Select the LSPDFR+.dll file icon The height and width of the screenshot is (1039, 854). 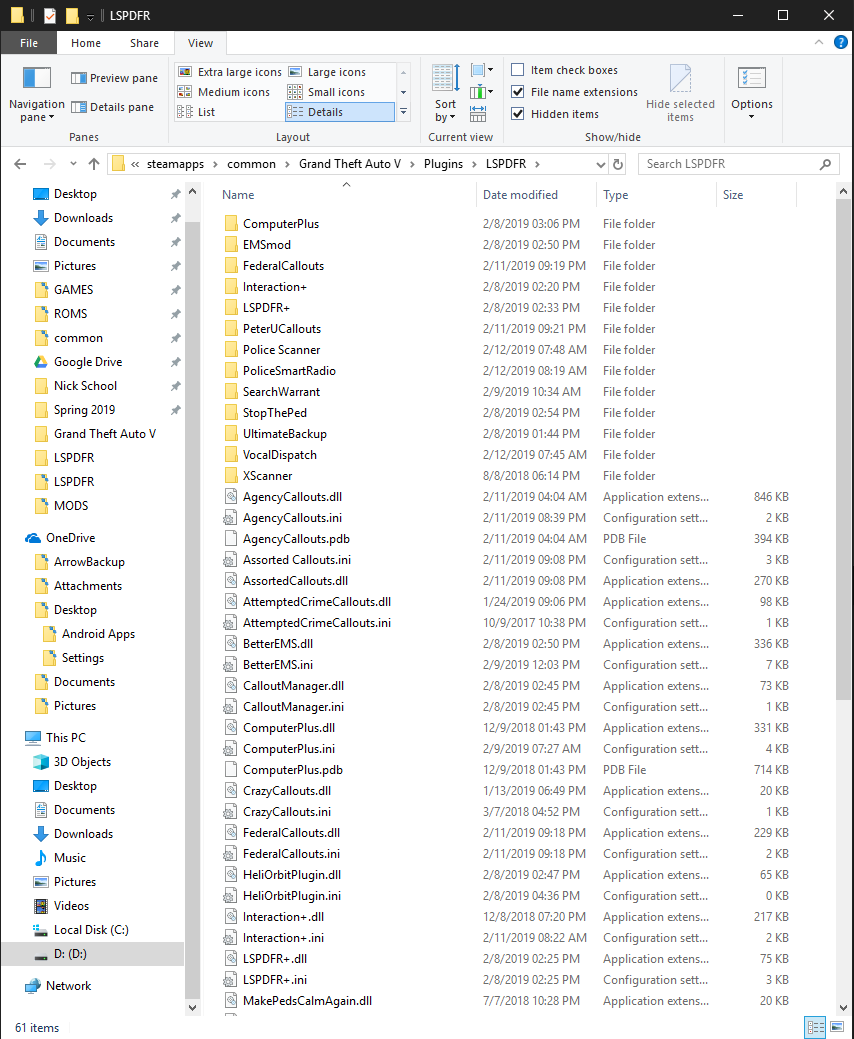(x=231, y=959)
